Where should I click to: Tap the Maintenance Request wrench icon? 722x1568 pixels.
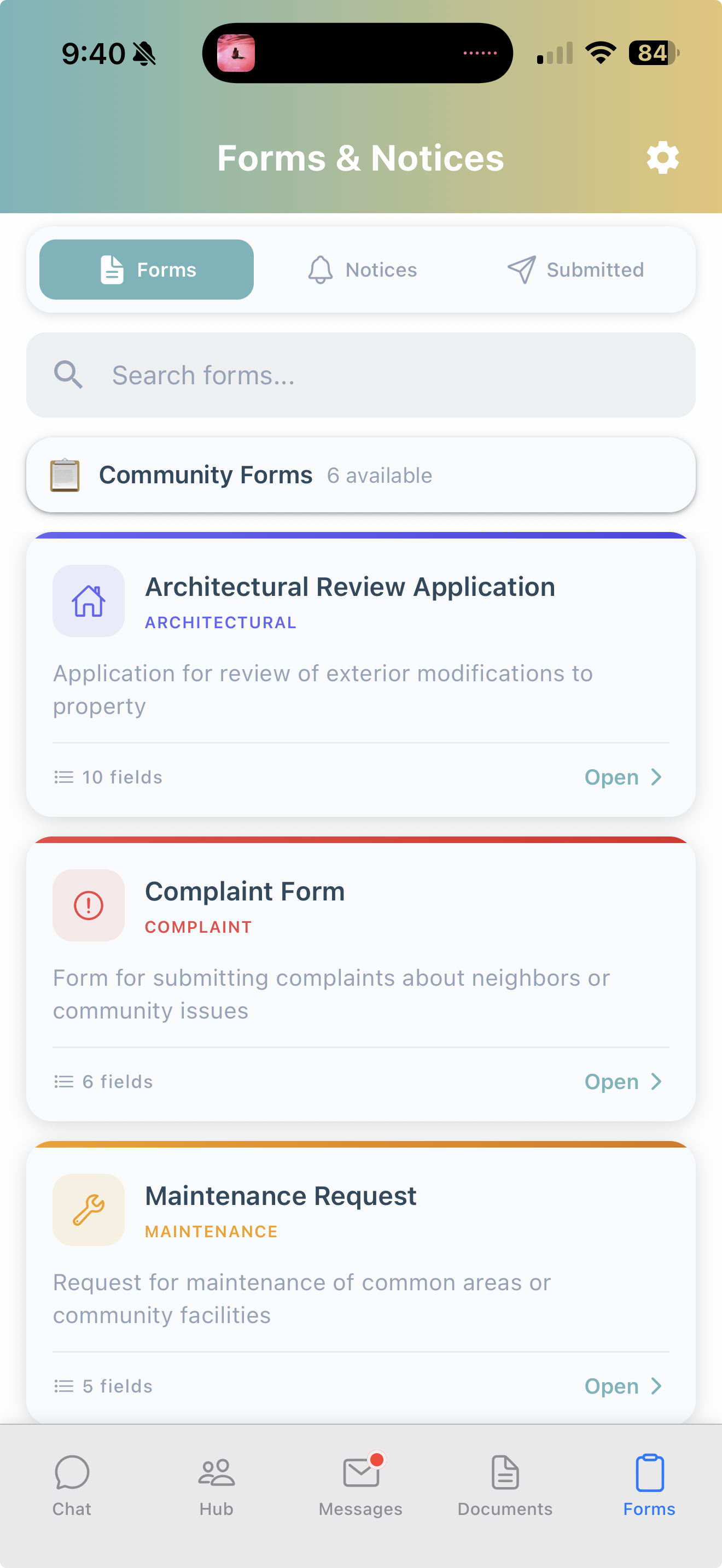point(89,1209)
